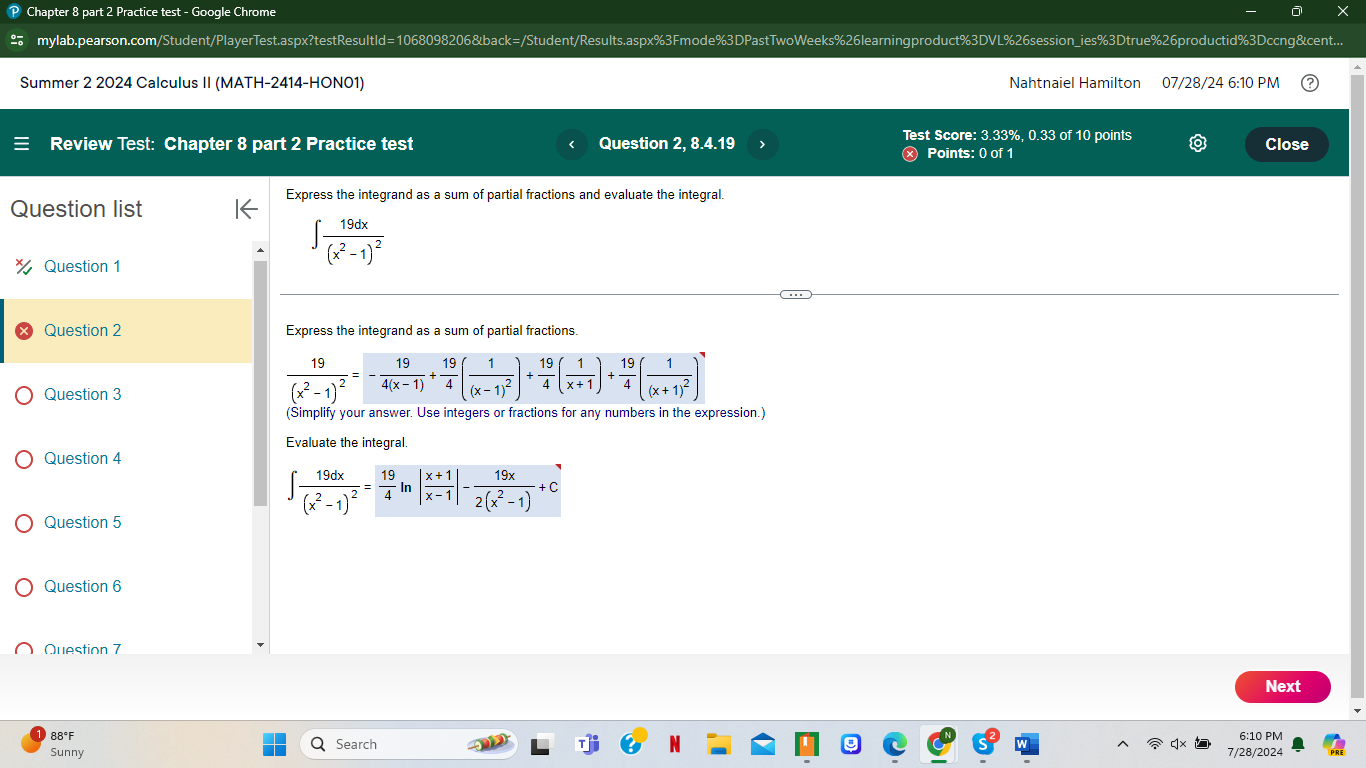Screen dimensions: 1366x768
Task: Open Get Help app from taskbar
Action: (631, 744)
